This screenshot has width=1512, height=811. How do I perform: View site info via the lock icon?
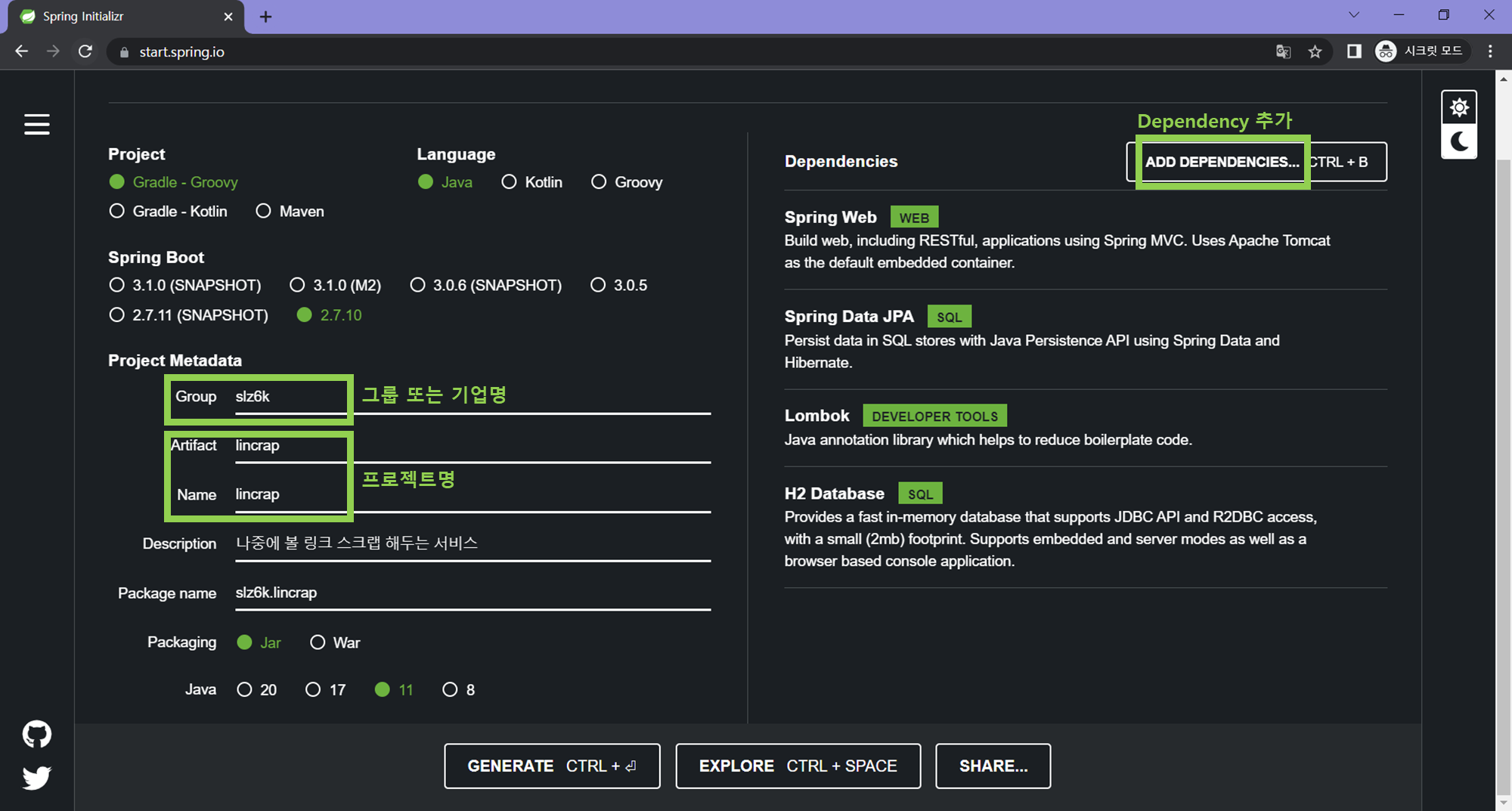click(x=124, y=52)
